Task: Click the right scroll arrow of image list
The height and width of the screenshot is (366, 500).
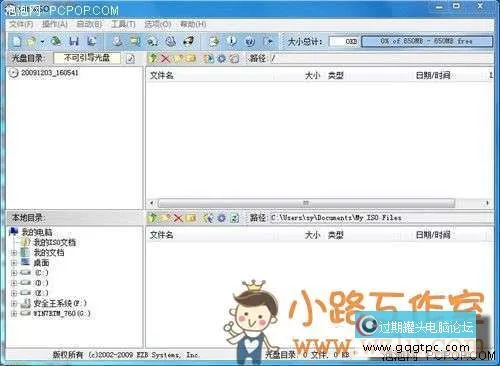Action: [x=488, y=203]
